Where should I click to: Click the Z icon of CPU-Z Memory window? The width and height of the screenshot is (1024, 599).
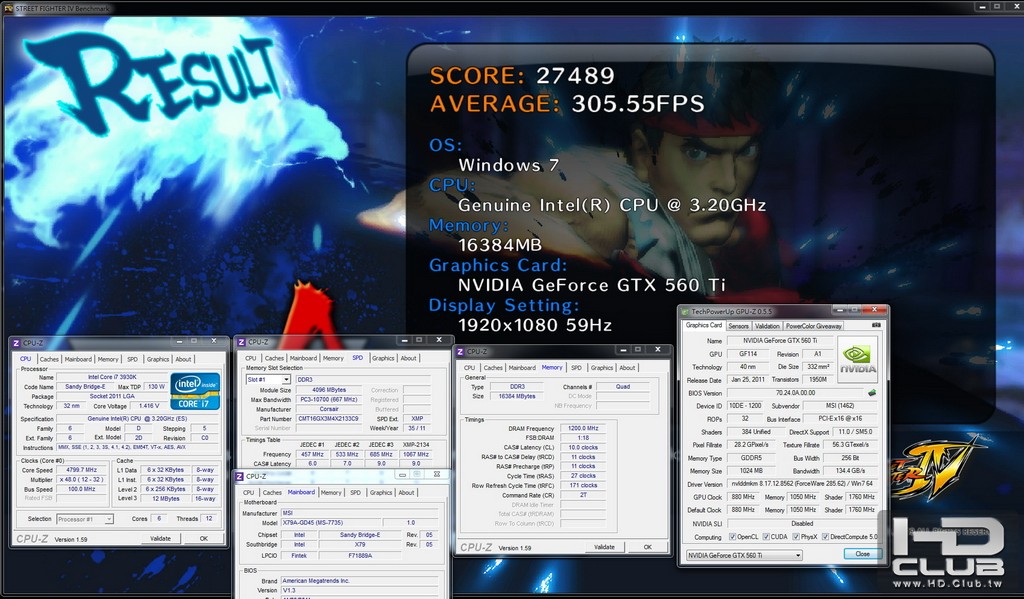460,351
